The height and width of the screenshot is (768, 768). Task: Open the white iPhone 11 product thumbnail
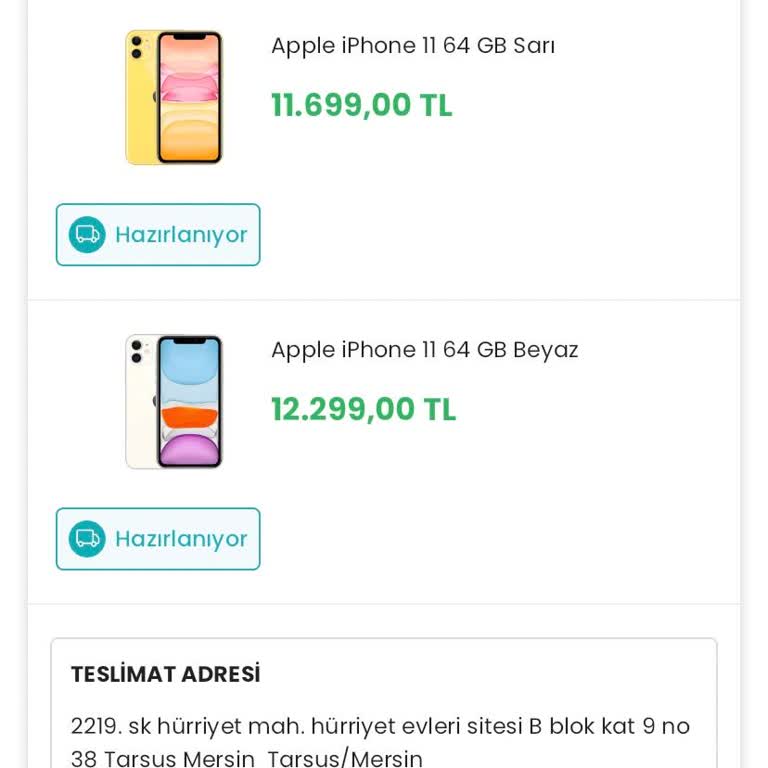[x=174, y=402]
